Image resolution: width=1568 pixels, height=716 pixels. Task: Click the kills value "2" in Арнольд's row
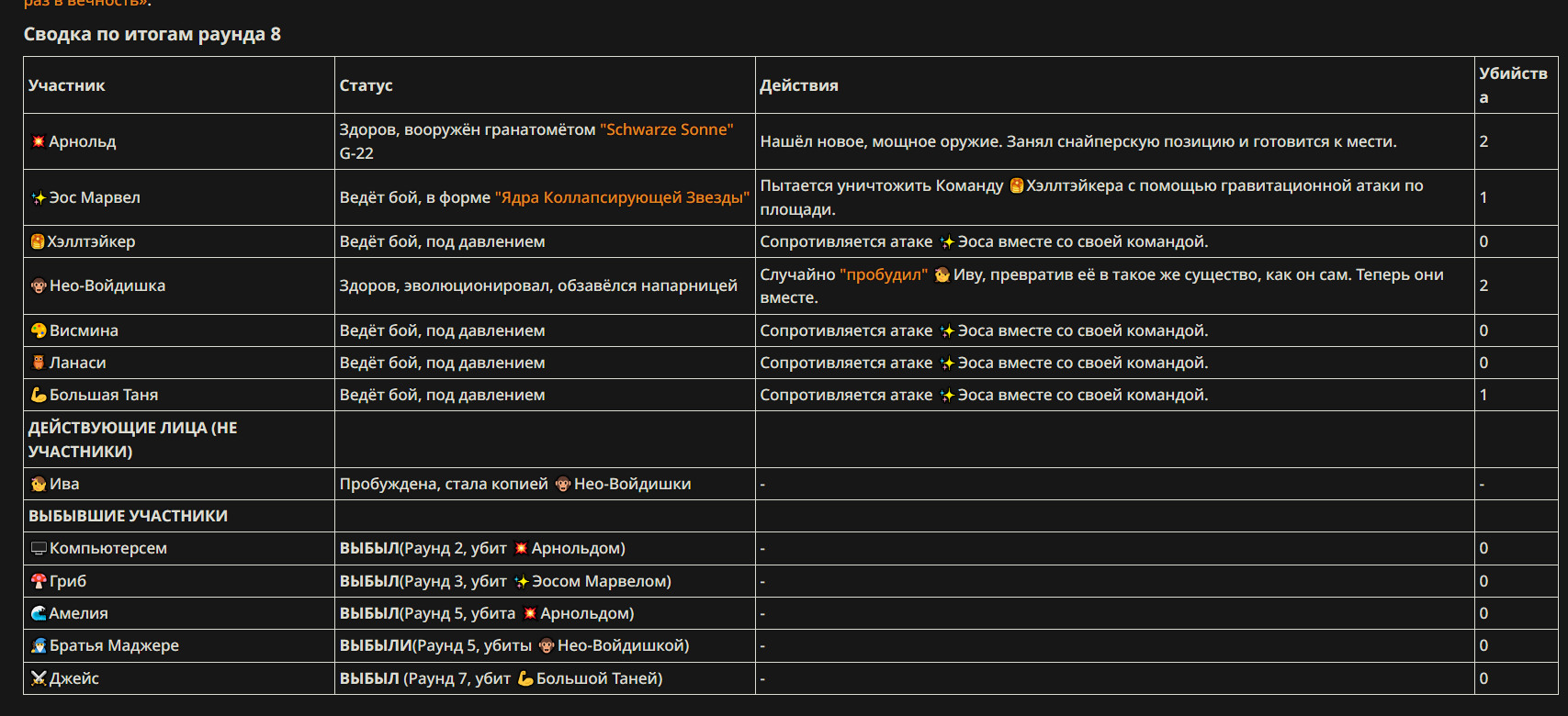(x=1483, y=141)
